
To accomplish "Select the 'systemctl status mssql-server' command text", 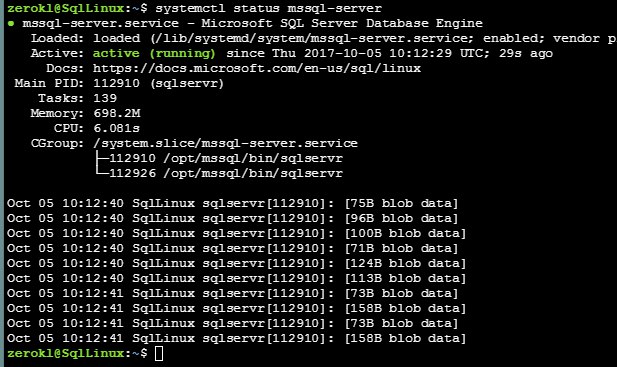I will (x=268, y=8).
